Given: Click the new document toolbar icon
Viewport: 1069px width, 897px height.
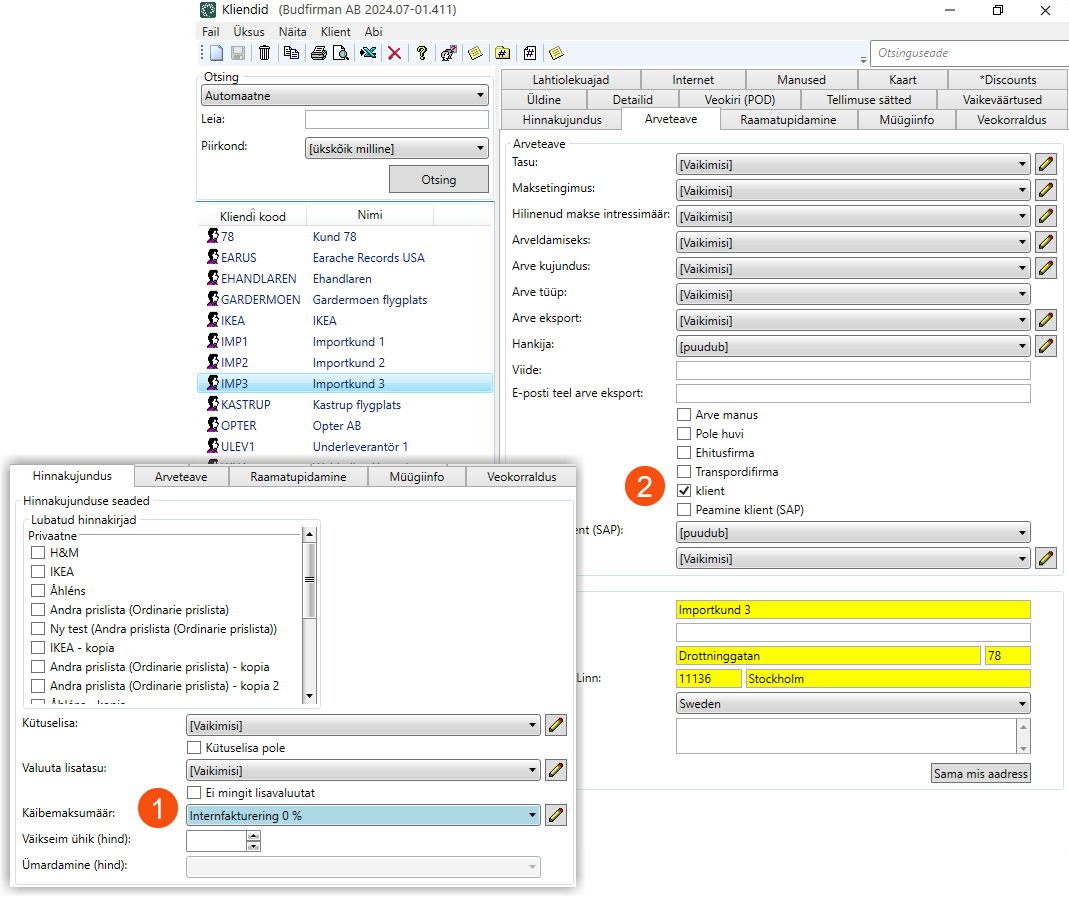Looking at the screenshot, I should point(216,53).
